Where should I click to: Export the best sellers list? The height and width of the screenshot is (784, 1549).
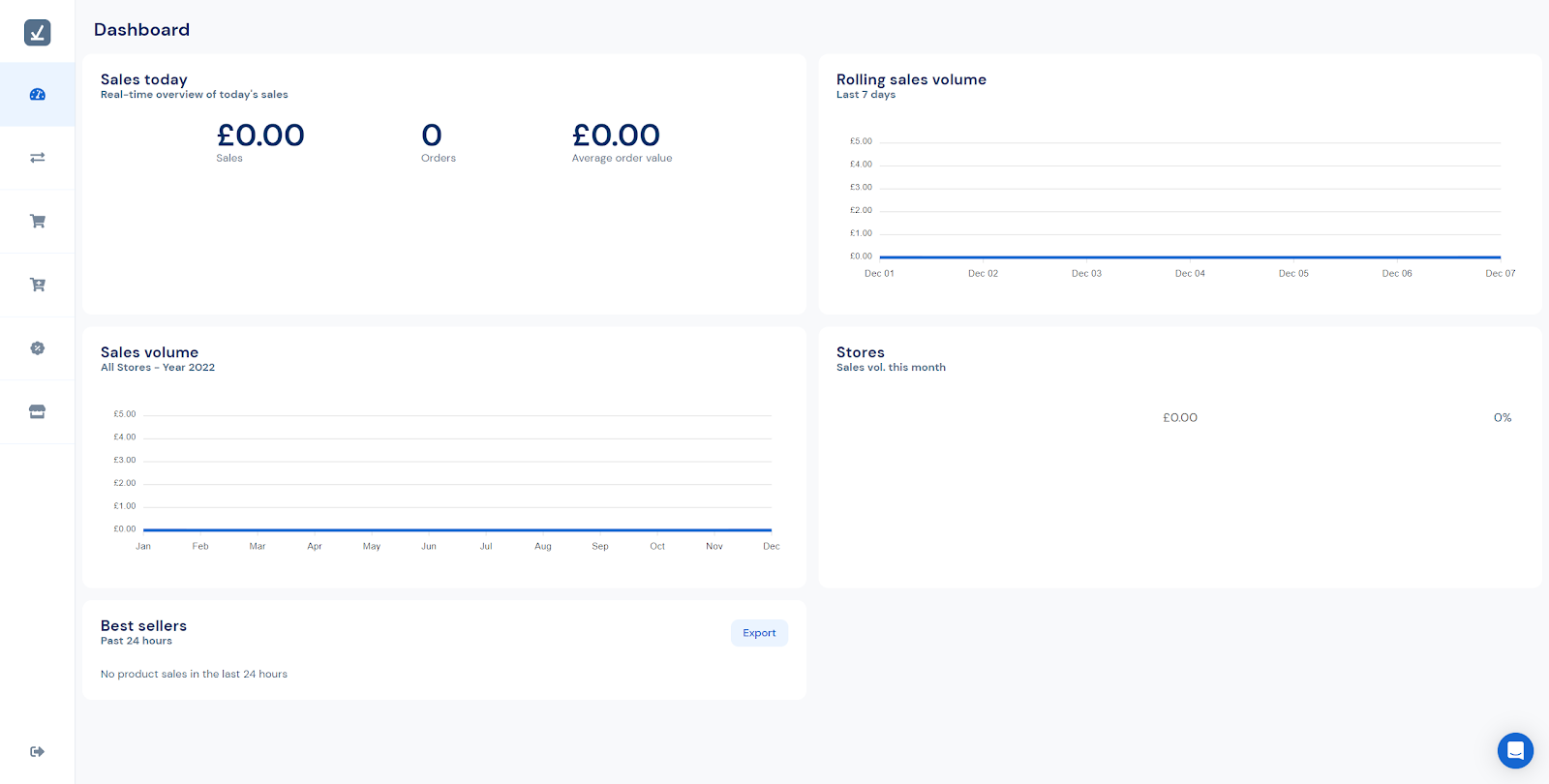[x=759, y=633]
